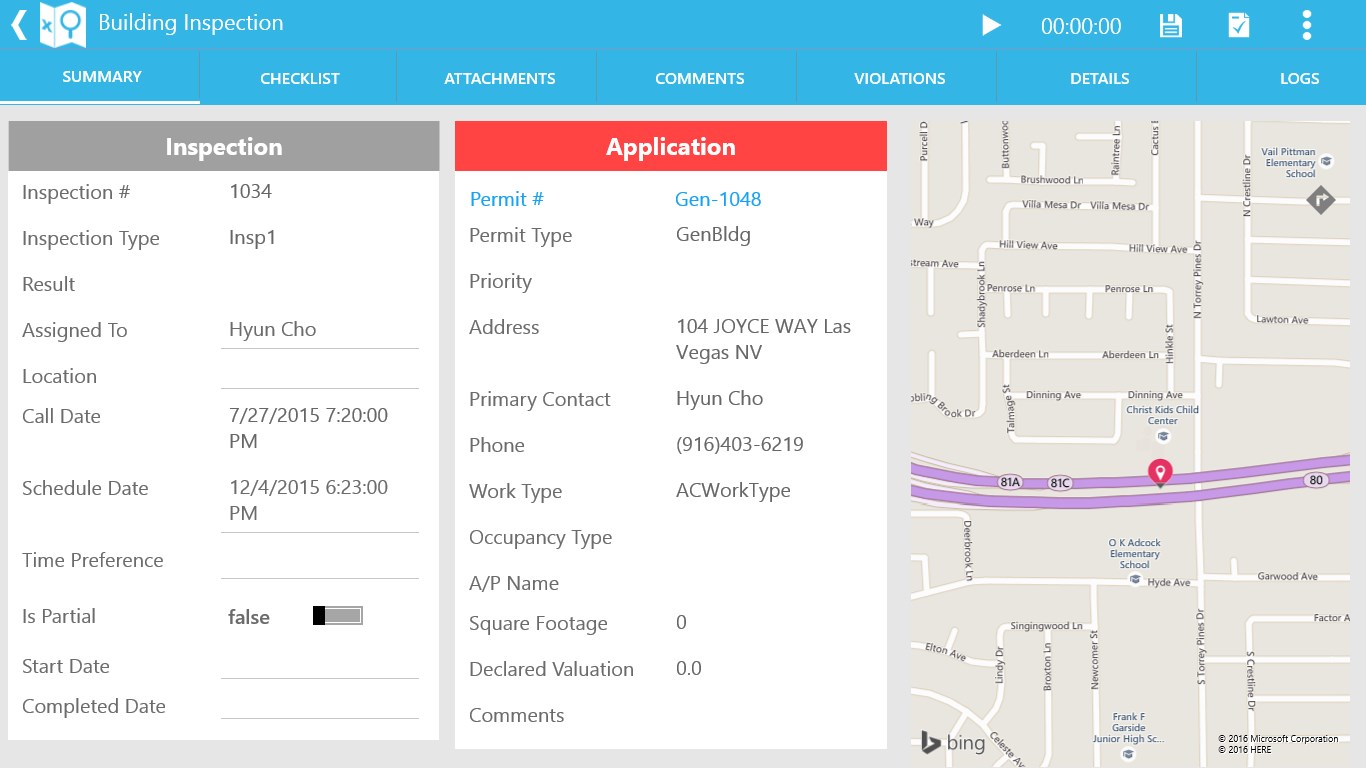1366x768 pixels.
Task: Toggle the Is Partial switch
Action: coord(339,615)
